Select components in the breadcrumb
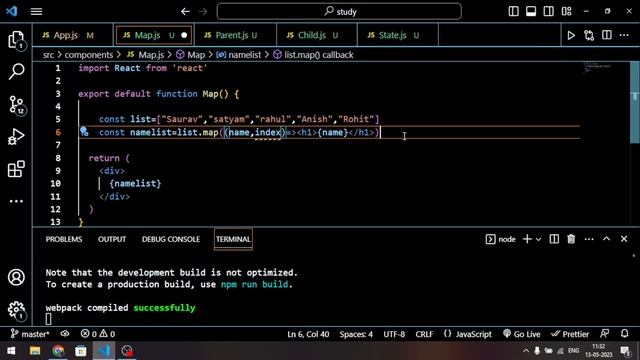This screenshot has height=360, width=640. [x=89, y=55]
